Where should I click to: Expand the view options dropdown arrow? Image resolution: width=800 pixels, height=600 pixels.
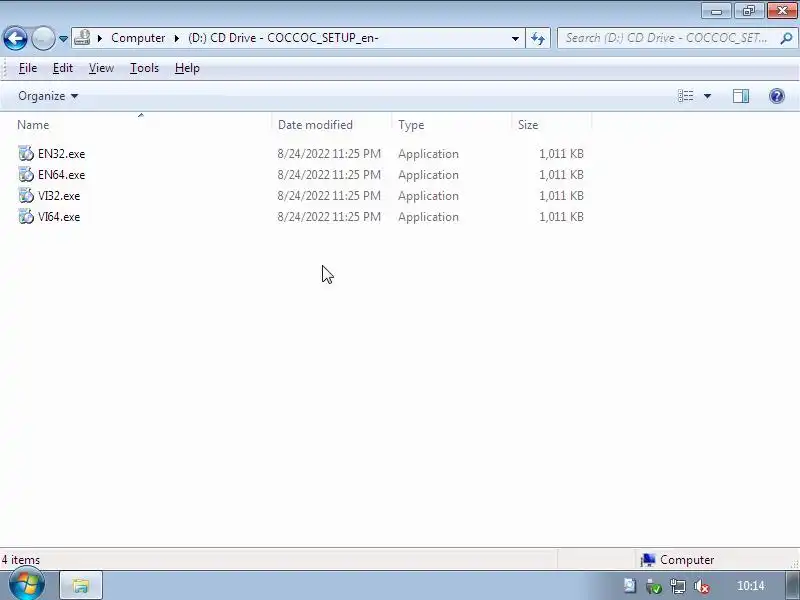tap(707, 96)
